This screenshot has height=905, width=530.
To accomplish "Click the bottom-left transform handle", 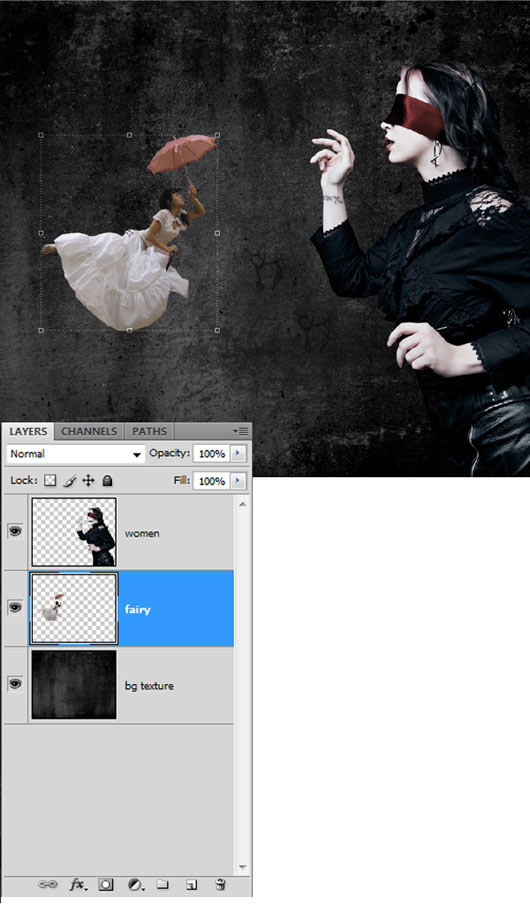I will [41, 331].
